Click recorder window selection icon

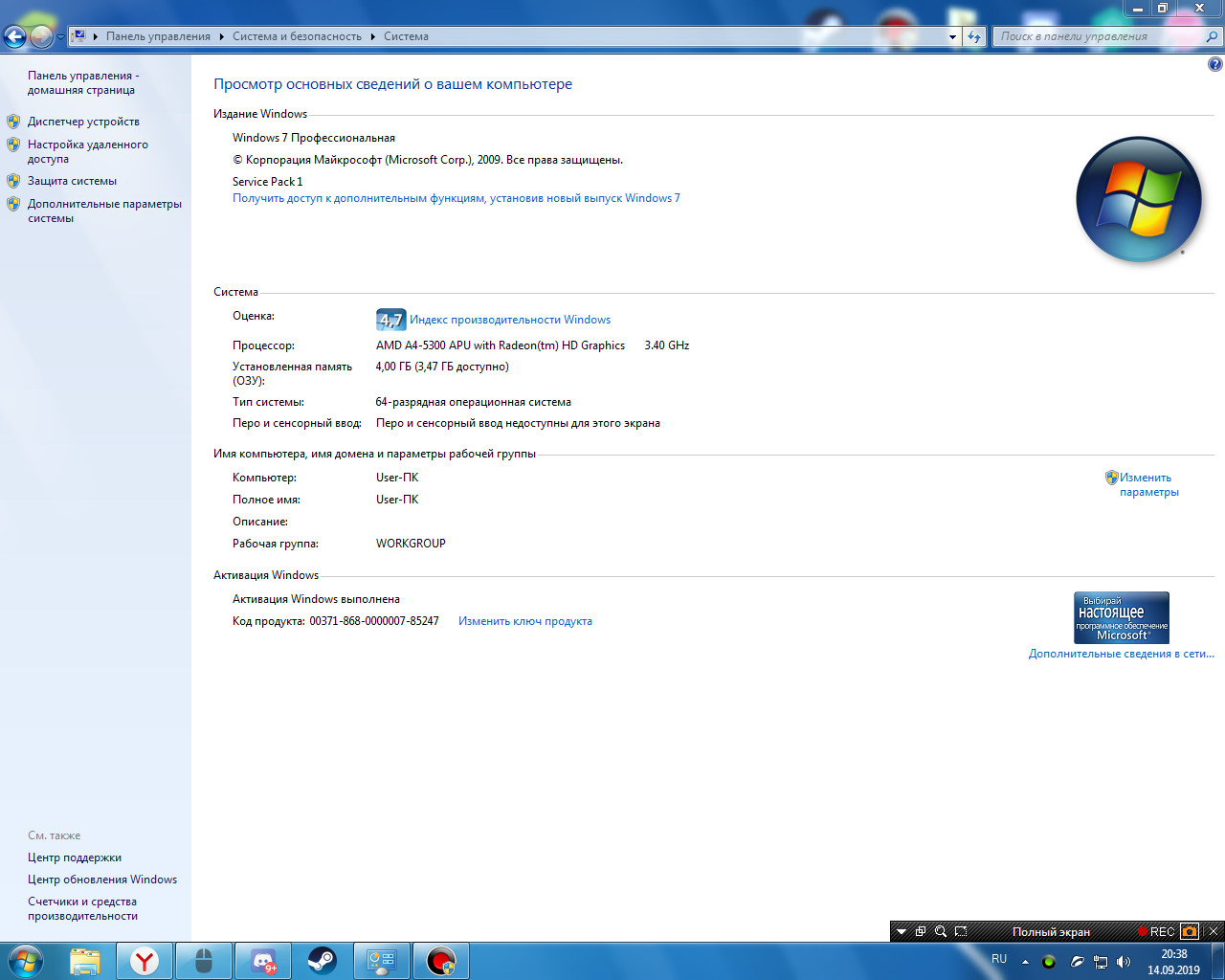pyautogui.click(x=921, y=931)
